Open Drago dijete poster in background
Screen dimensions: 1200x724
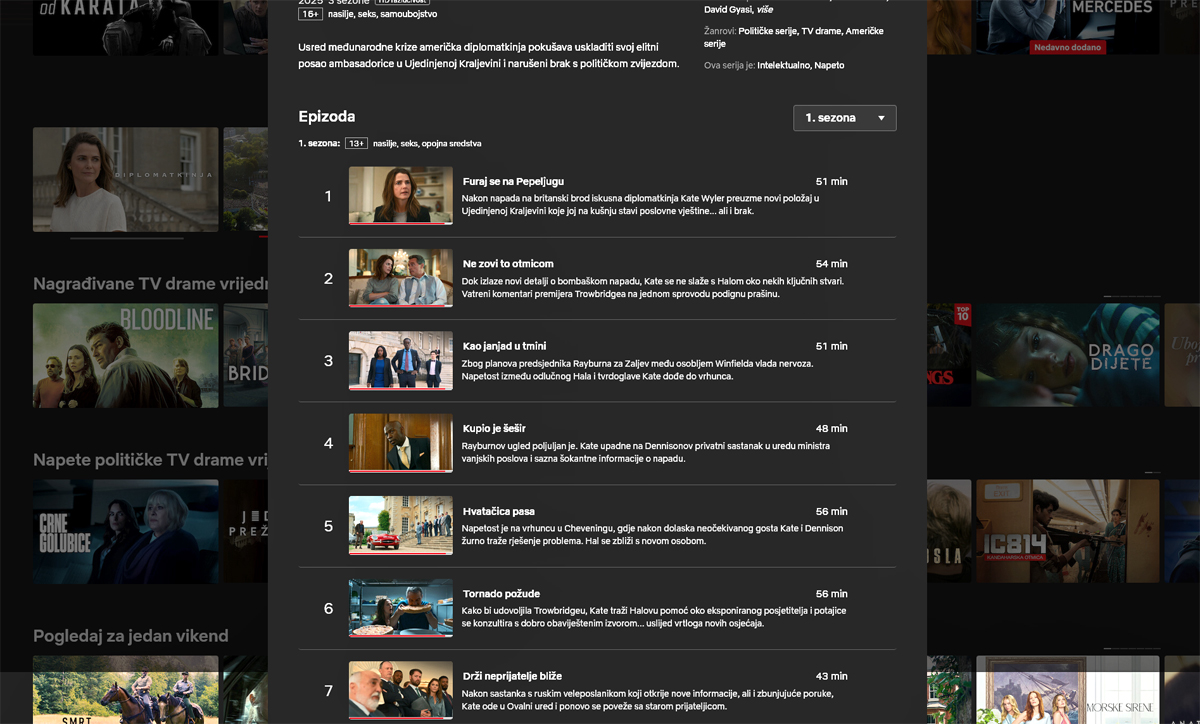[x=1068, y=355]
